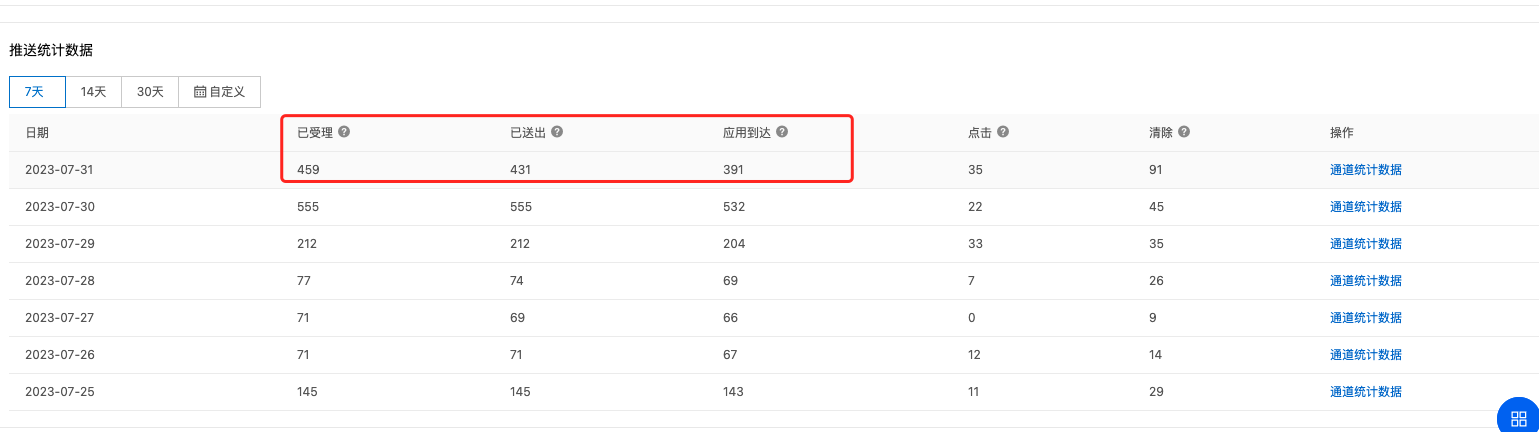
Task: Open 通道统计数据 for 2023-07-25
Action: 1365,392
